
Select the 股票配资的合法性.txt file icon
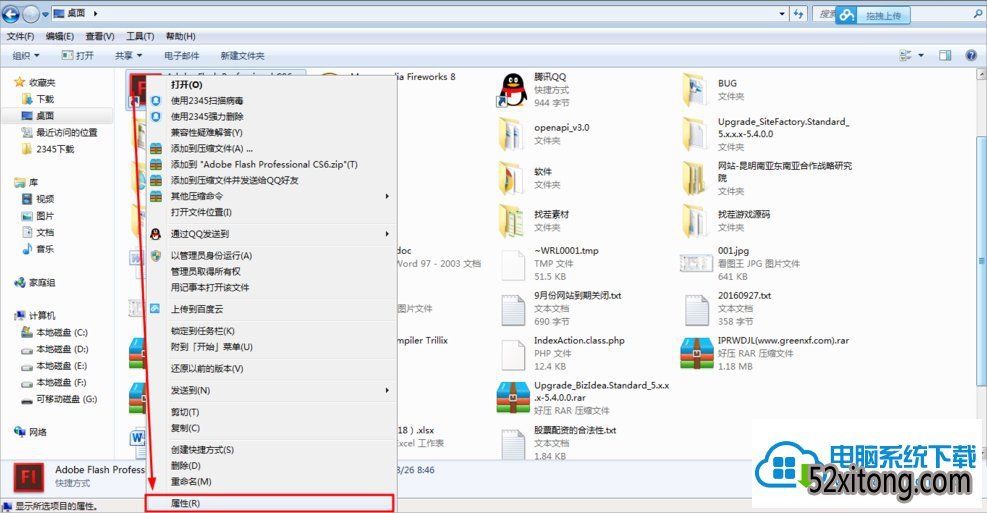(x=512, y=444)
